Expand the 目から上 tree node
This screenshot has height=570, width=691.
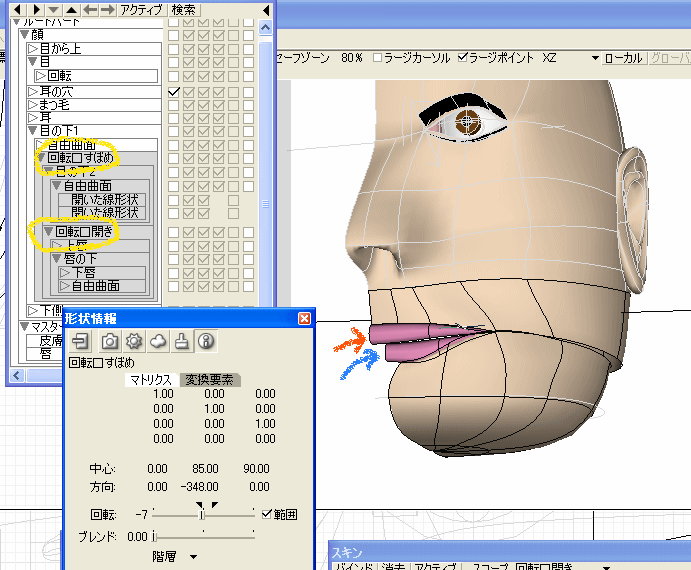click(33, 47)
